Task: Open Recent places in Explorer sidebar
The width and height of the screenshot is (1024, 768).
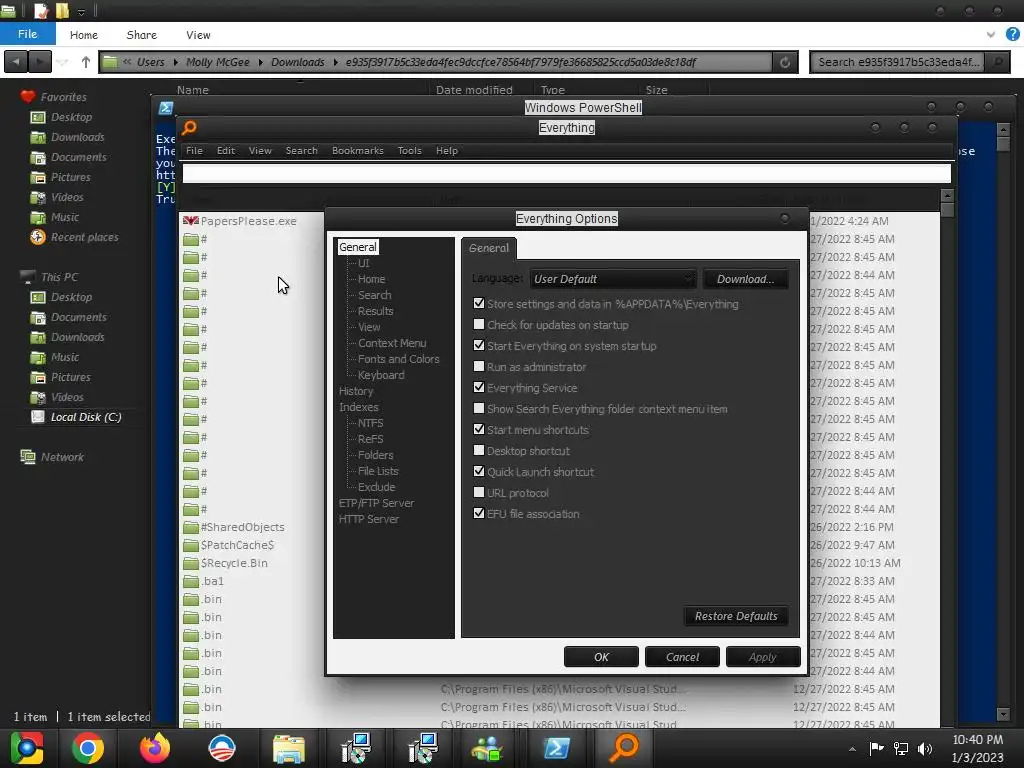Action: 84,237
